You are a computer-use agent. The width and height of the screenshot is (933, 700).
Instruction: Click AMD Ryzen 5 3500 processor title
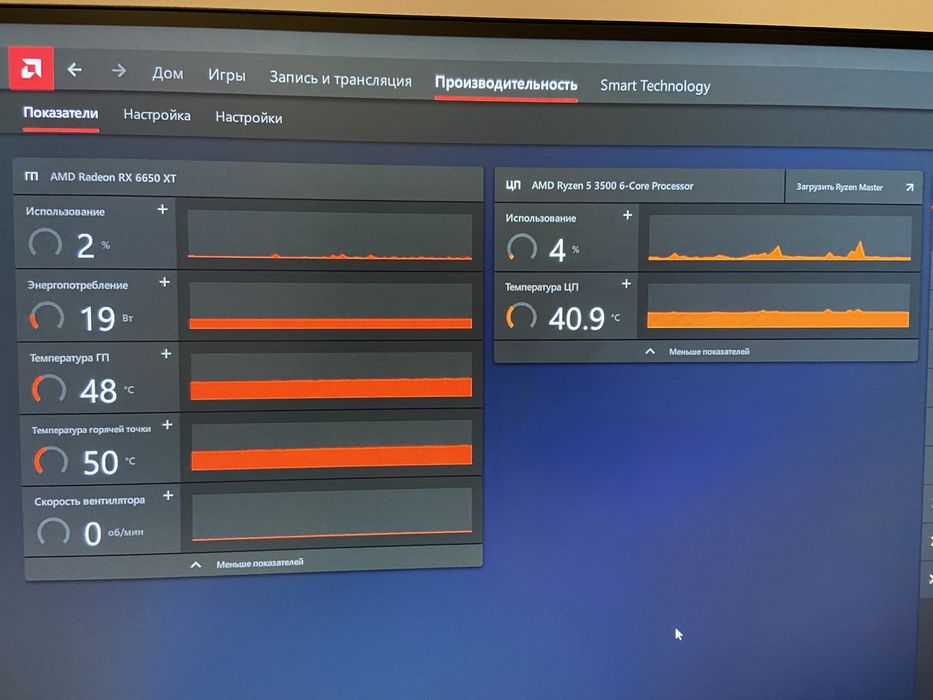click(x=612, y=186)
